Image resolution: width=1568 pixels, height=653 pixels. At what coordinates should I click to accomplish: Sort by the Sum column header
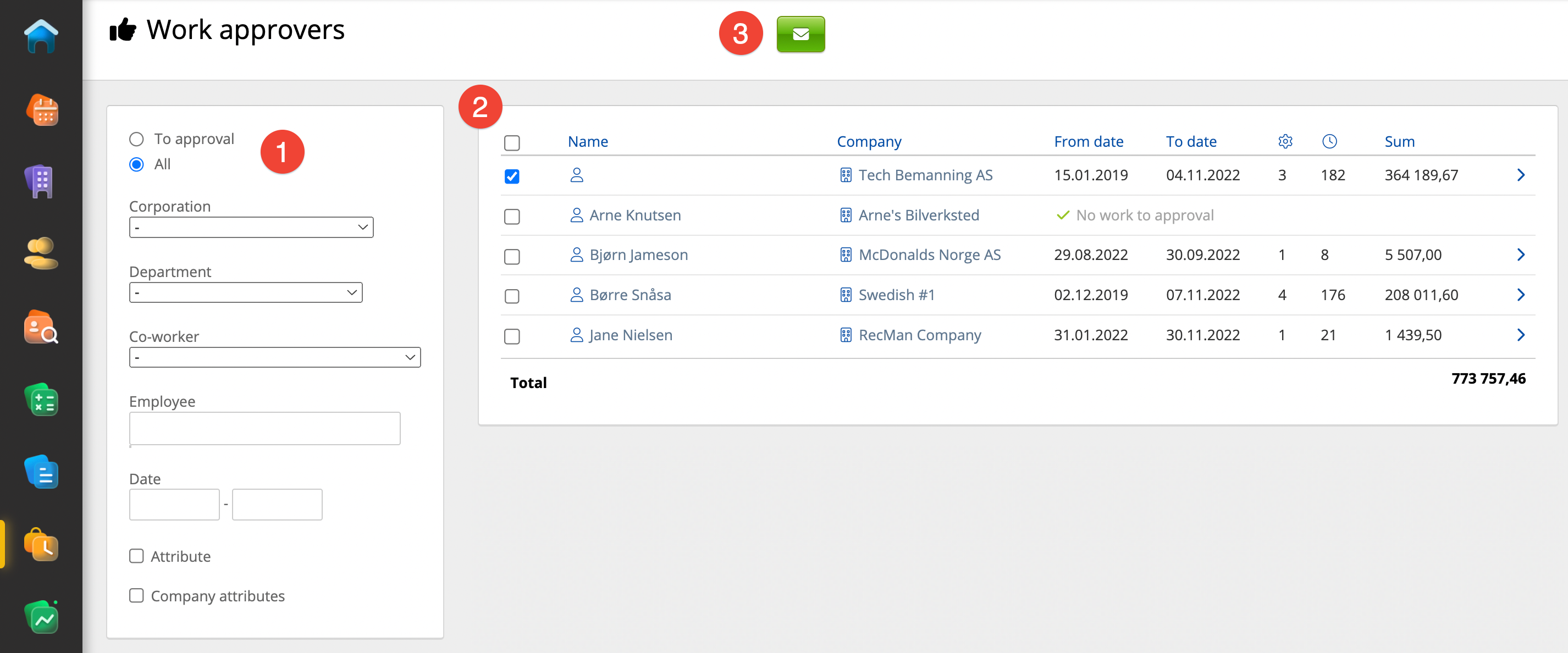1399,142
